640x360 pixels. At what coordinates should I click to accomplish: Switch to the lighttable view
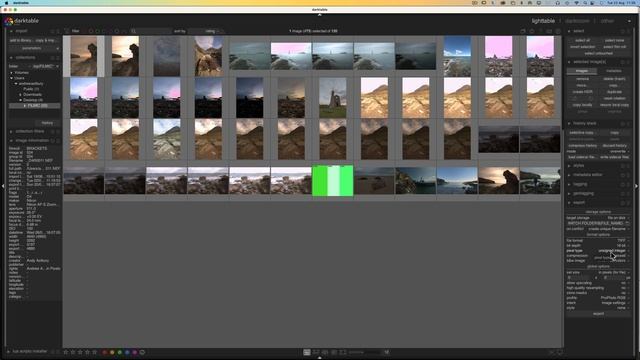[543, 21]
